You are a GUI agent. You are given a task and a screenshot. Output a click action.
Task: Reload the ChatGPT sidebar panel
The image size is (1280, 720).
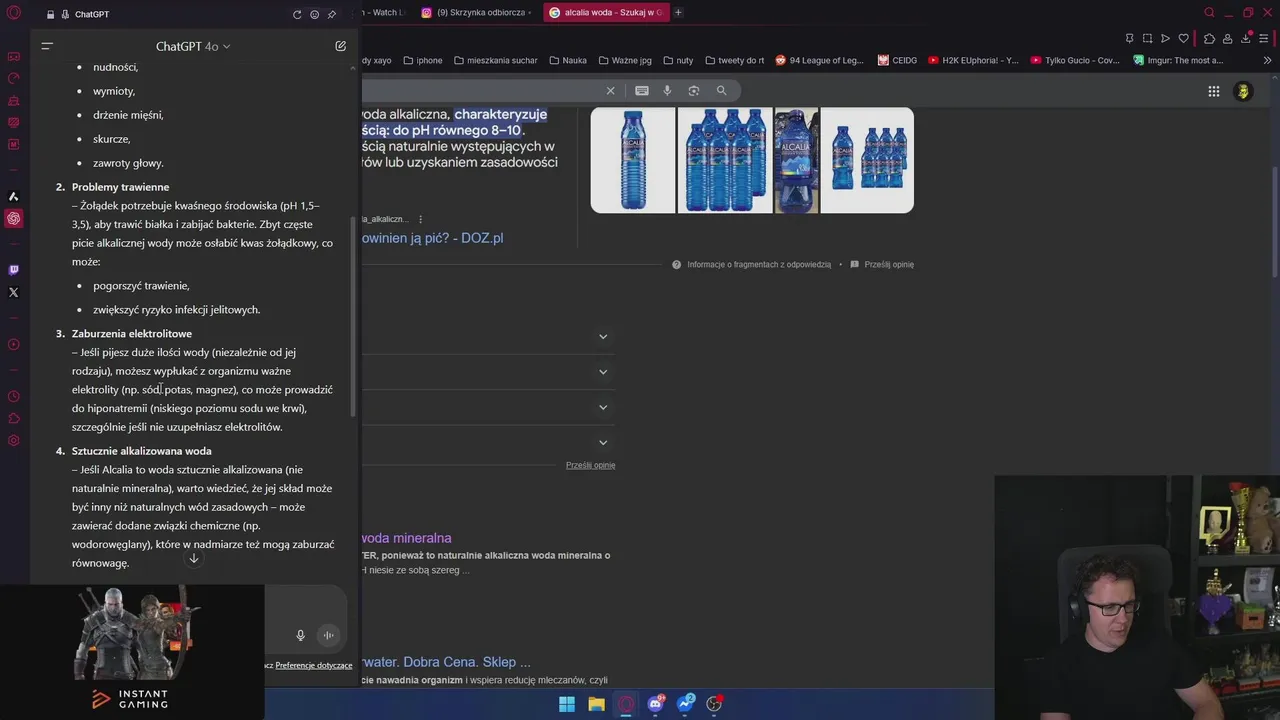[297, 14]
